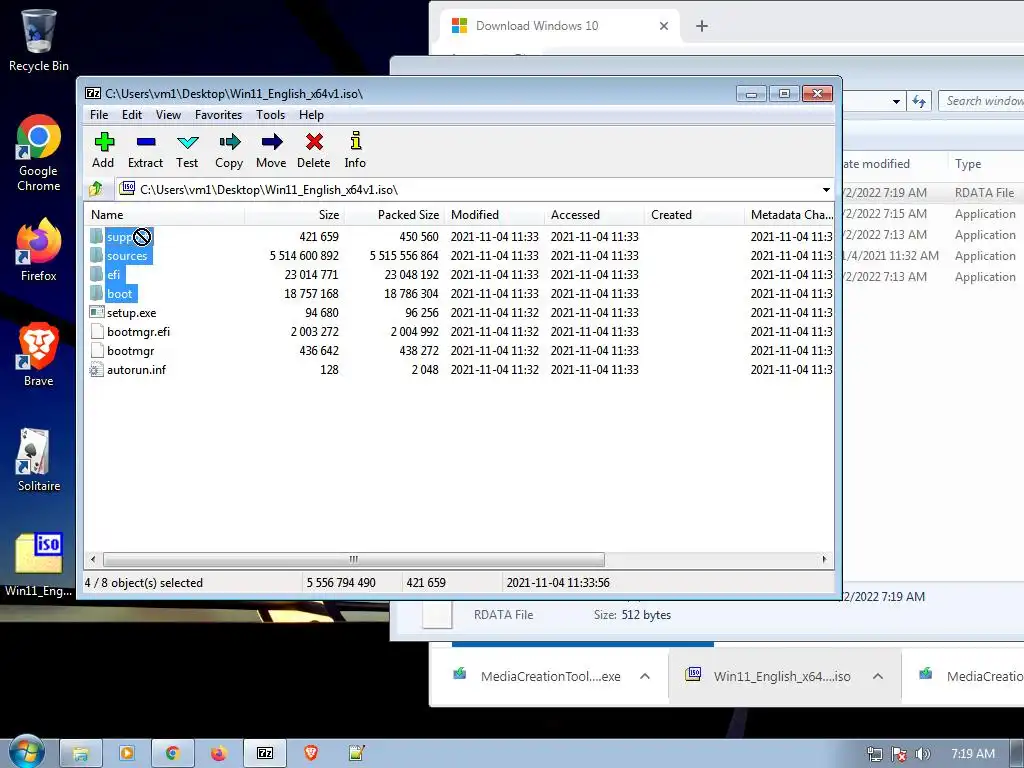Select the bootmgr file row
This screenshot has height=768, width=1024.
point(460,351)
